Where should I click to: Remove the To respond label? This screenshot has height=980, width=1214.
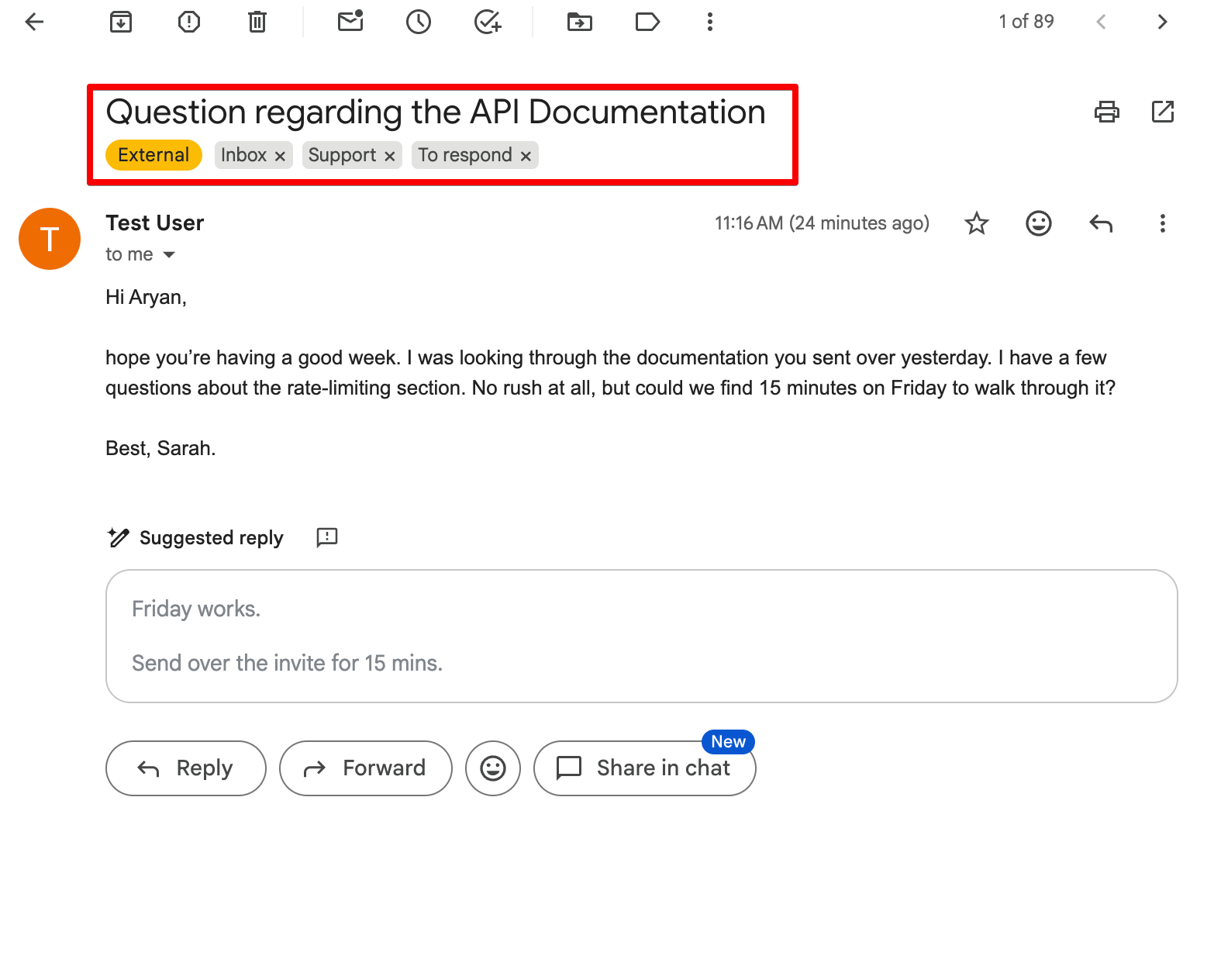(526, 156)
